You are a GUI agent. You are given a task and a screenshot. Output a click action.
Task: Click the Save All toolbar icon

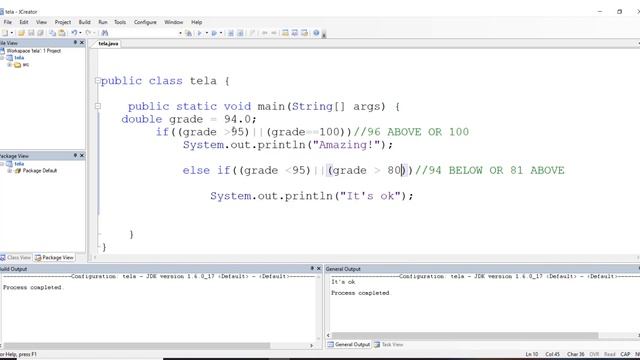point(40,33)
